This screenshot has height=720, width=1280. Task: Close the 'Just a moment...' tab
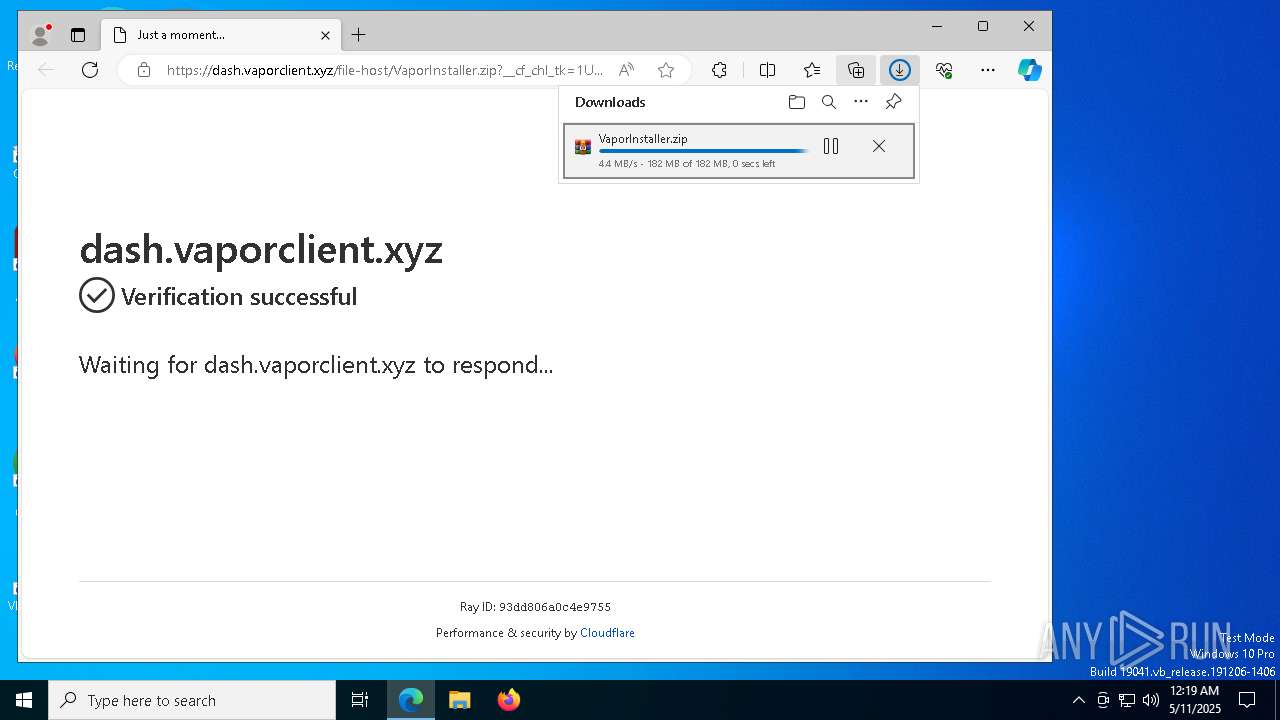tap(325, 35)
